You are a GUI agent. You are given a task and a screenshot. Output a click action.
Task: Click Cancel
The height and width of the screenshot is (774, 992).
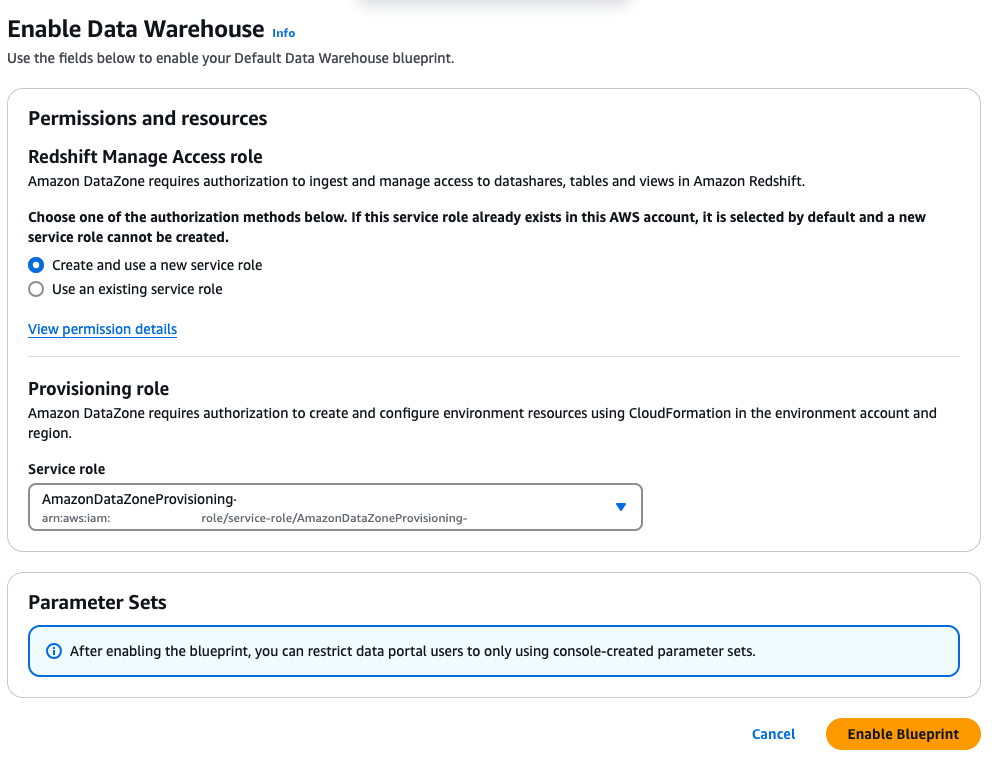[773, 734]
